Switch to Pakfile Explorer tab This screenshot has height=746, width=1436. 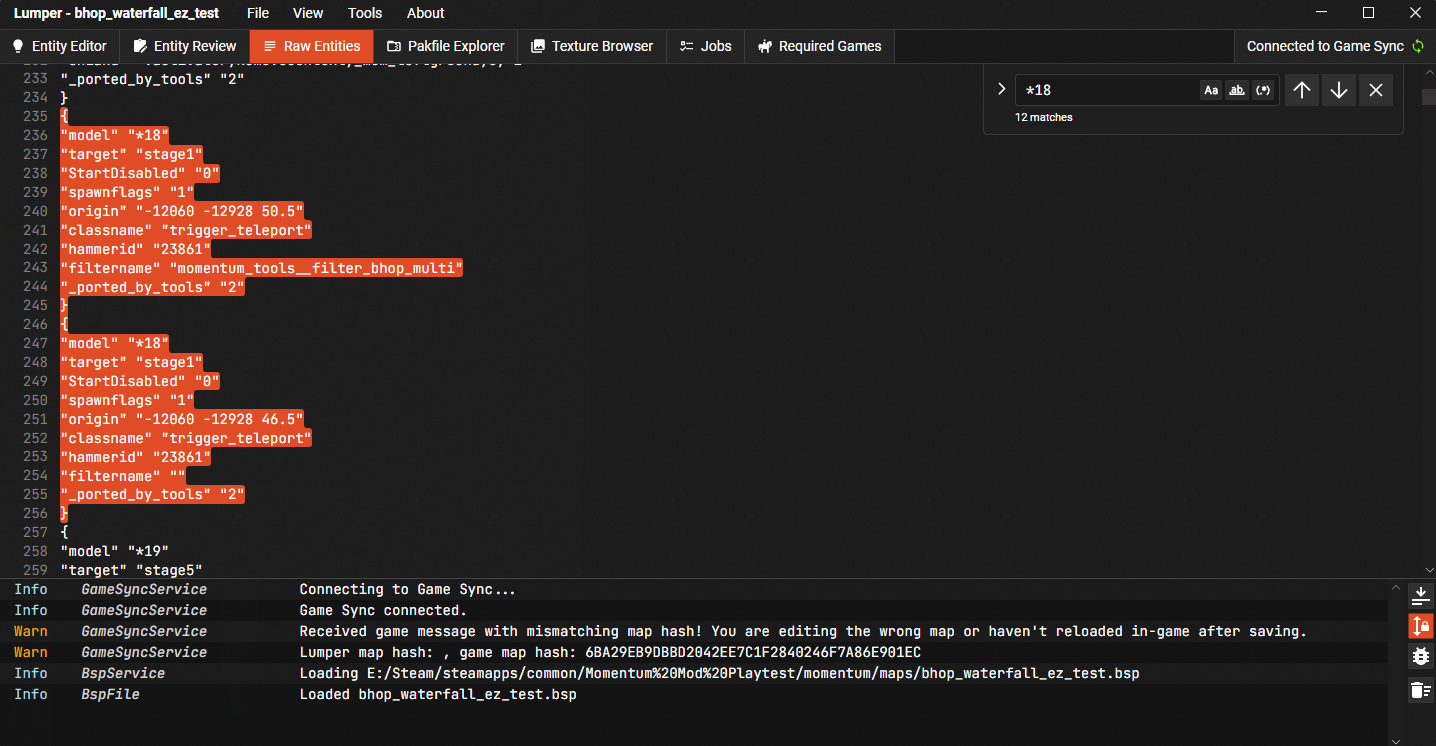[x=446, y=46]
